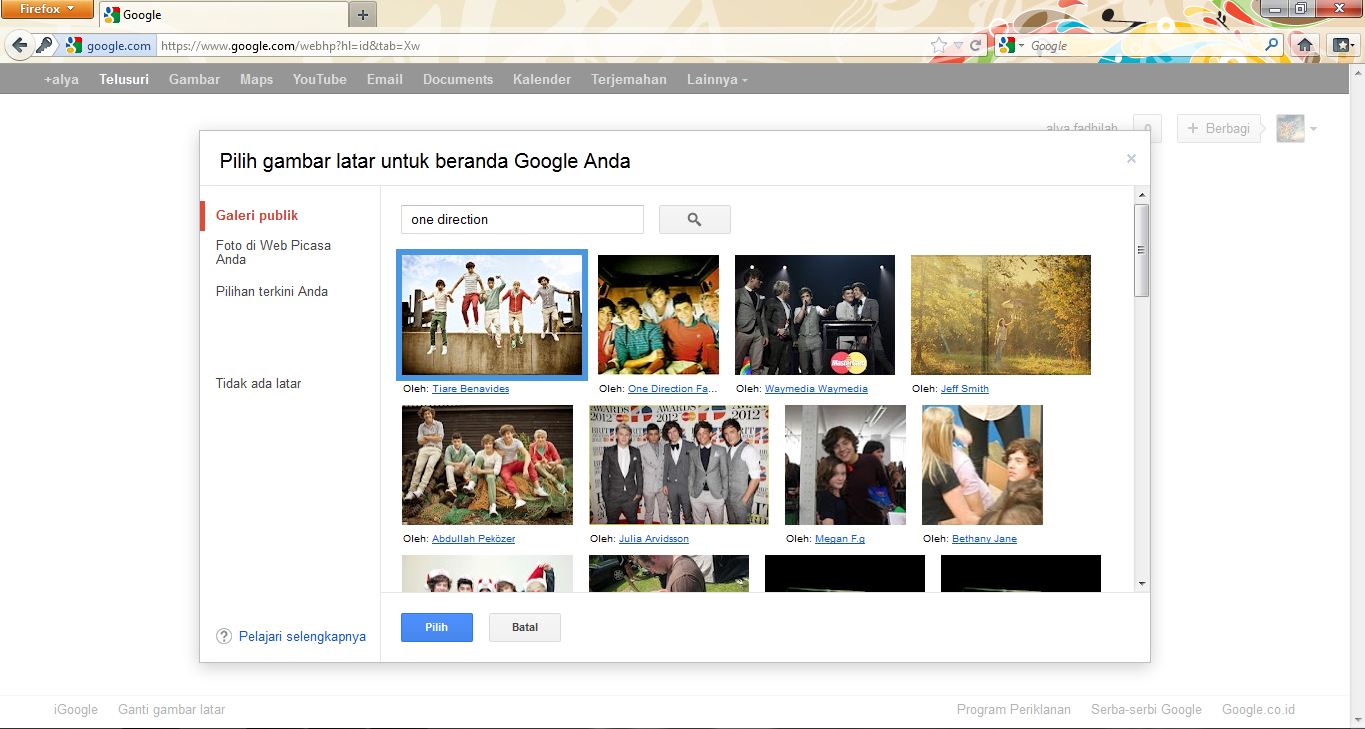Click the Berbagi share button
This screenshot has height=729, width=1365.
pos(1219,128)
